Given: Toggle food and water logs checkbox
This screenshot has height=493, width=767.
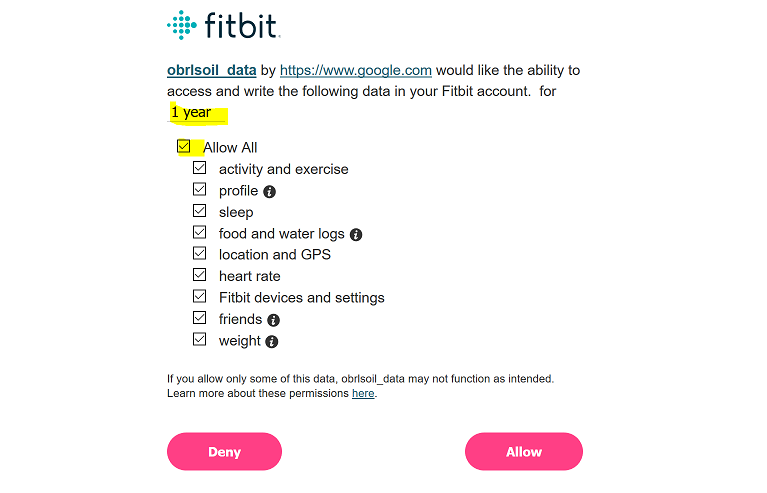Looking at the screenshot, I should click(x=200, y=232).
